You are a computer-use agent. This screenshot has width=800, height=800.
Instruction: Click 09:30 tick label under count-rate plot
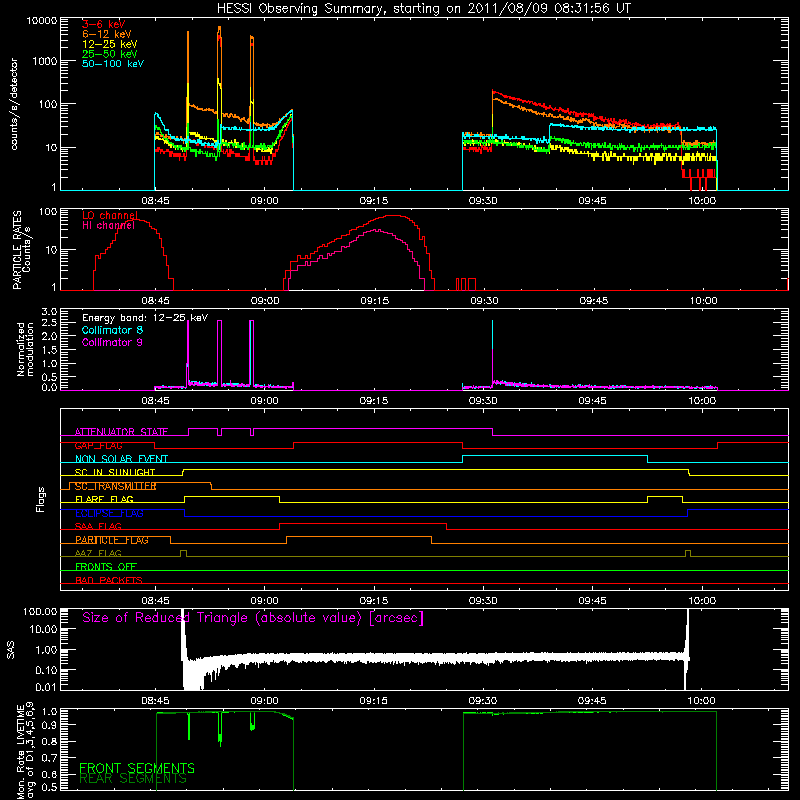(483, 201)
